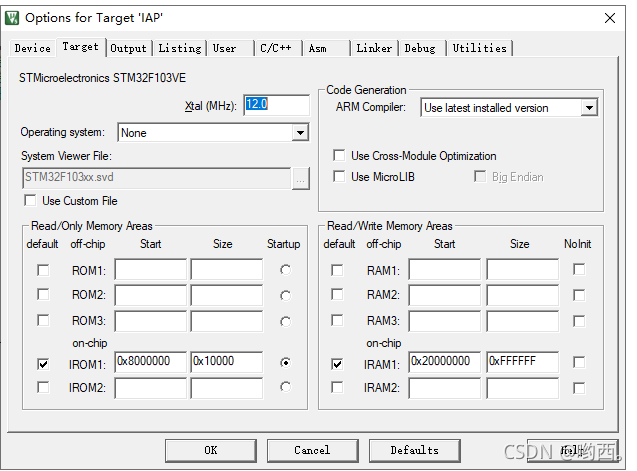Select the Target tab
Viewport: 637px width, 471px height.
tap(80, 47)
